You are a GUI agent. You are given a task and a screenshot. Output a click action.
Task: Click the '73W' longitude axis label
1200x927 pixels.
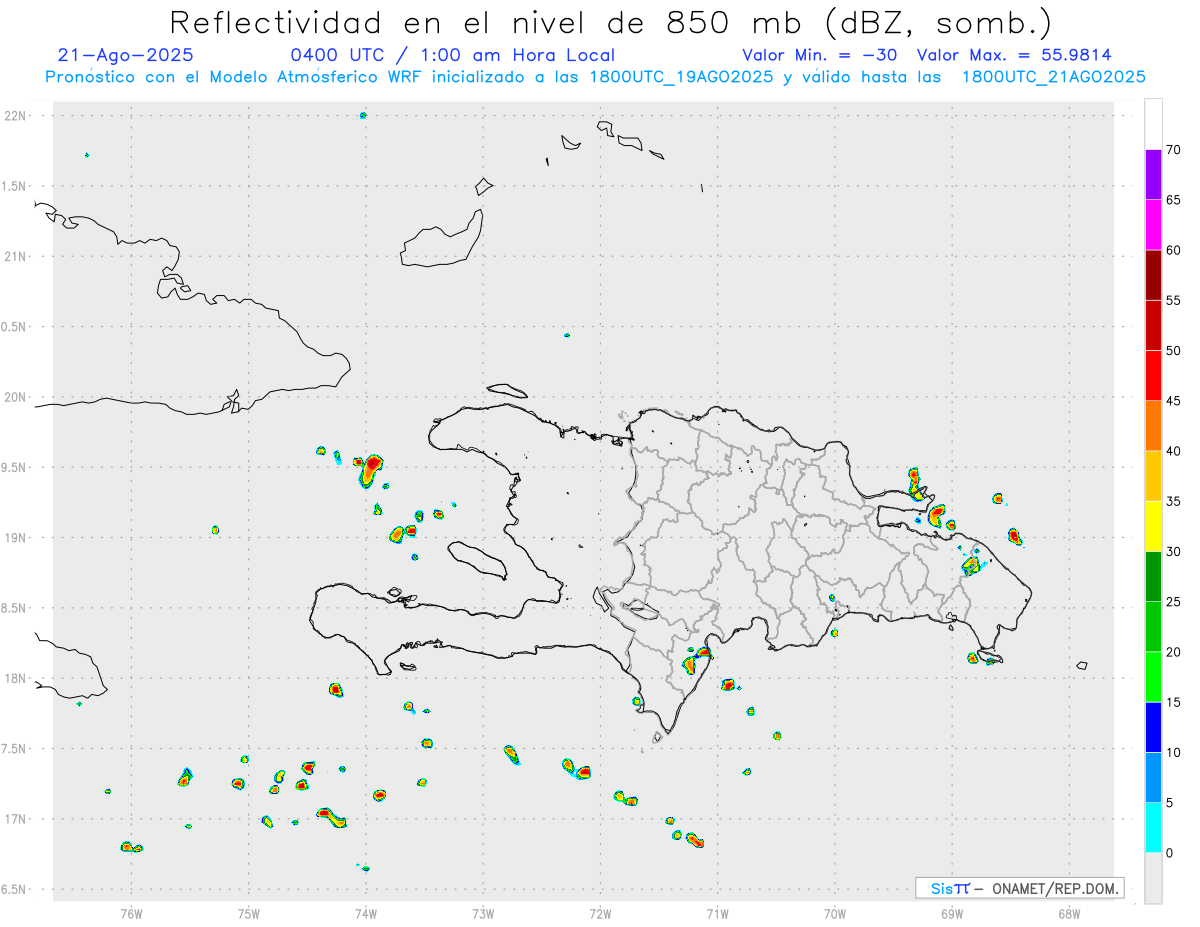(483, 913)
